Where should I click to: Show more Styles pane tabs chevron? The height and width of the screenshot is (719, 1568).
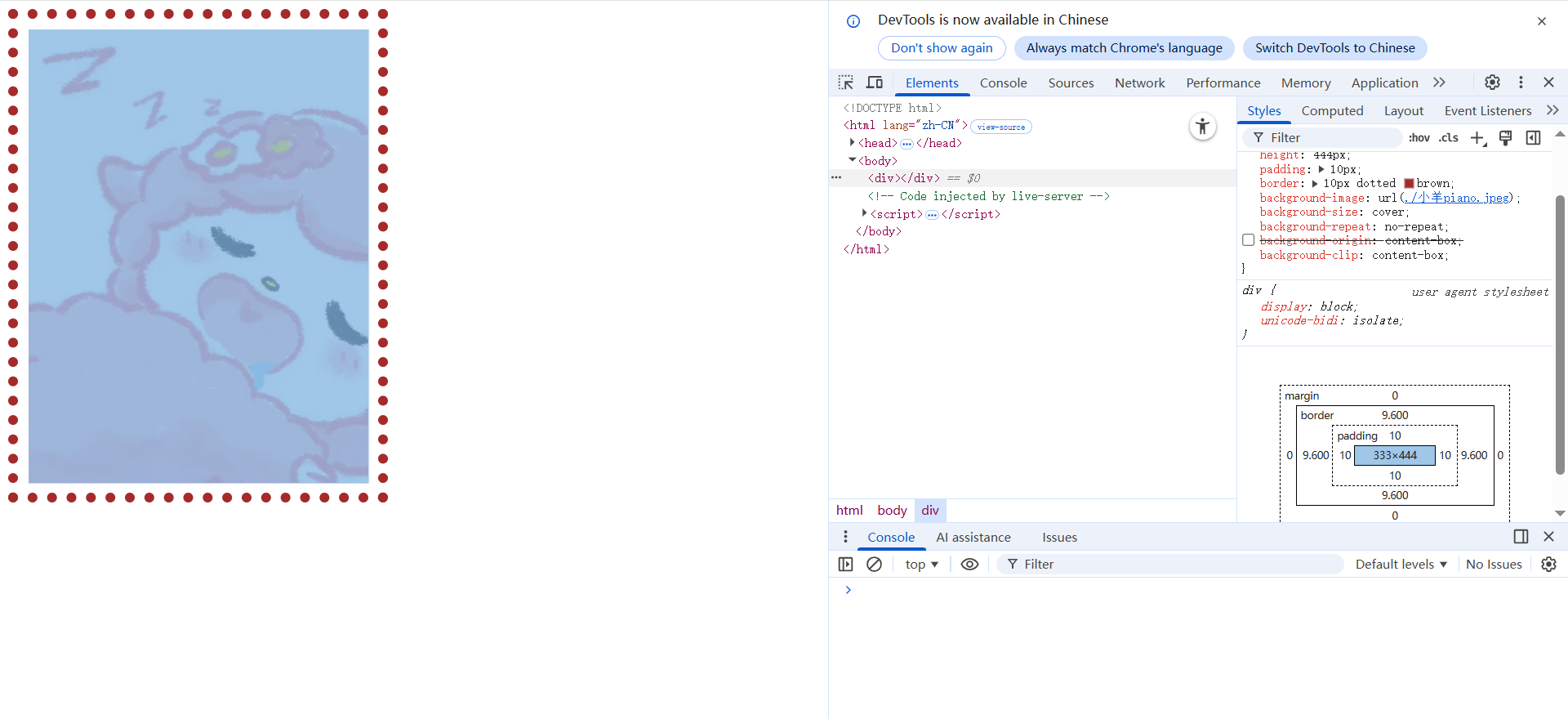coord(1552,110)
